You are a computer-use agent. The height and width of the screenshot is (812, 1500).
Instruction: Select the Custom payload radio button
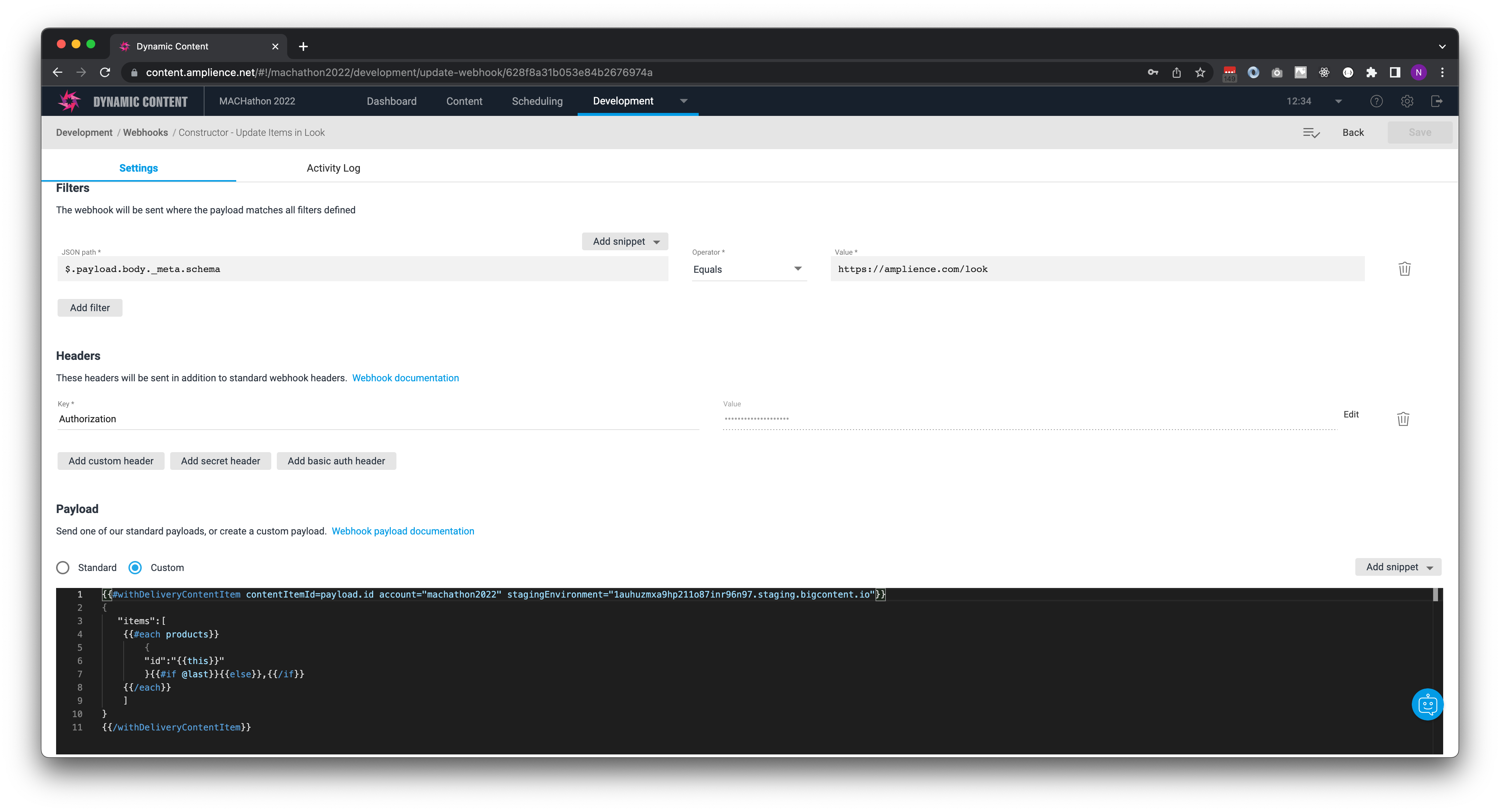(x=134, y=567)
